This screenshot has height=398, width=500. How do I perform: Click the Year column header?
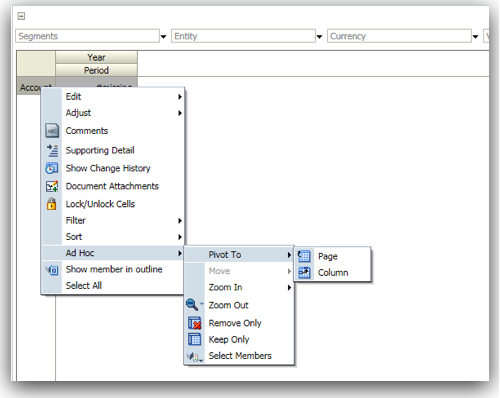[96, 57]
